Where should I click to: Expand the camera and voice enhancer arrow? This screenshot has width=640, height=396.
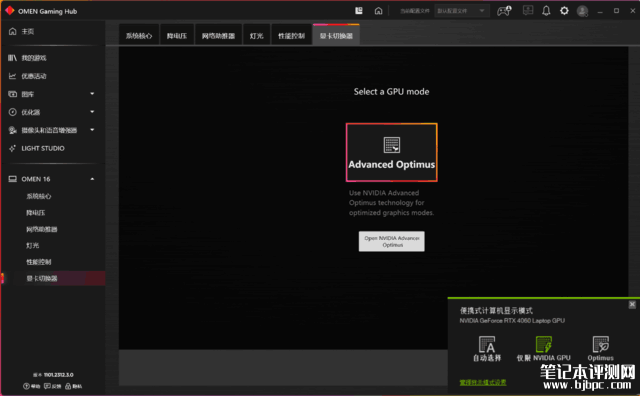click(92, 130)
